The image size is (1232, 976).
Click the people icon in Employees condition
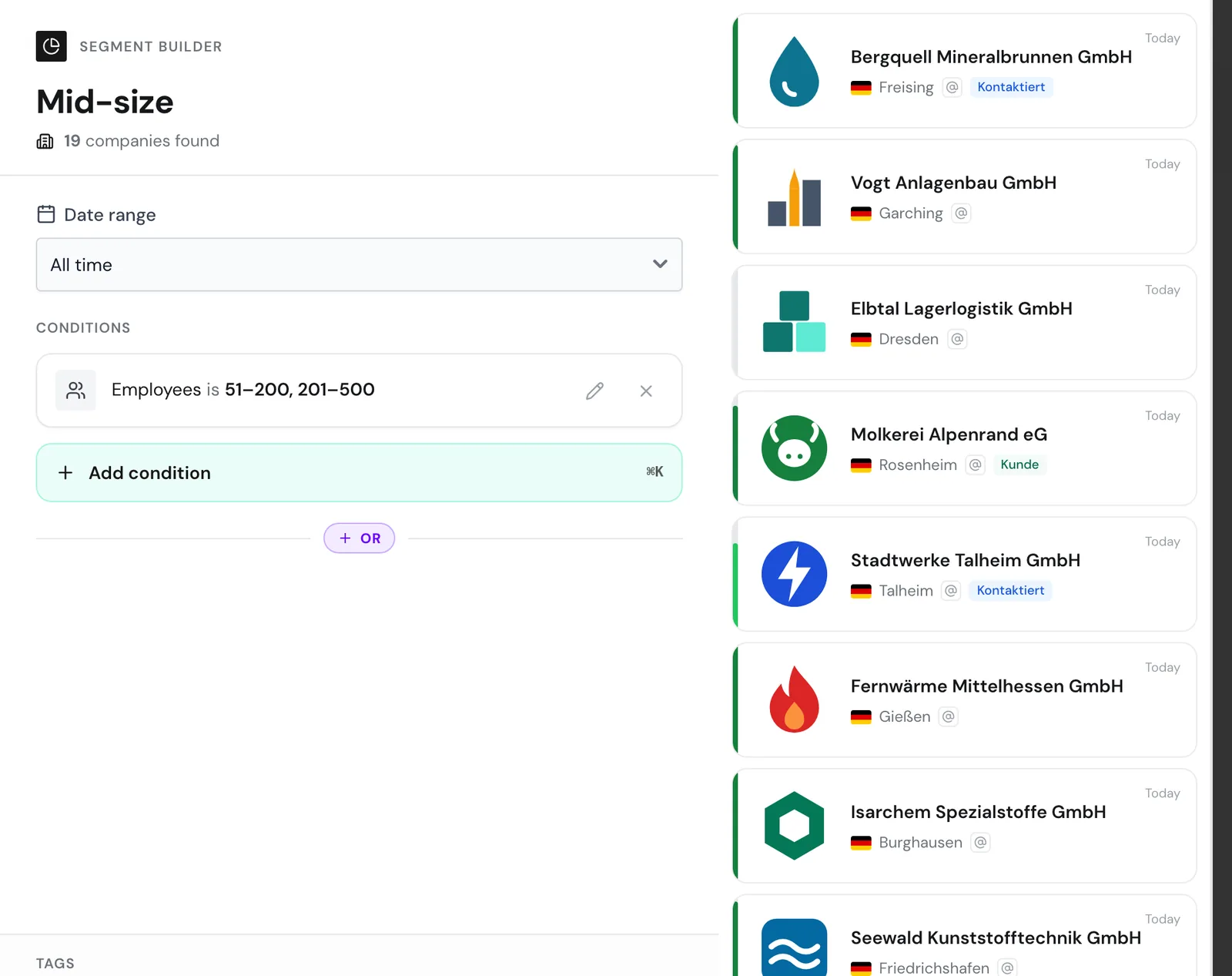coord(75,390)
